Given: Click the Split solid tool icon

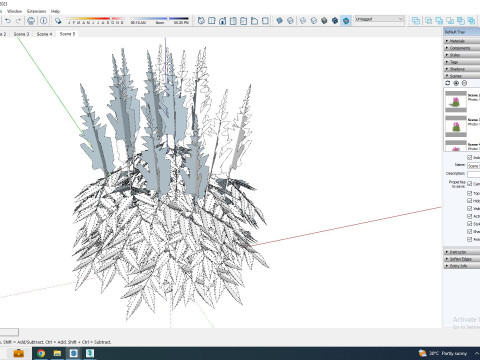Looking at the screenshot, I should [x=471, y=21].
